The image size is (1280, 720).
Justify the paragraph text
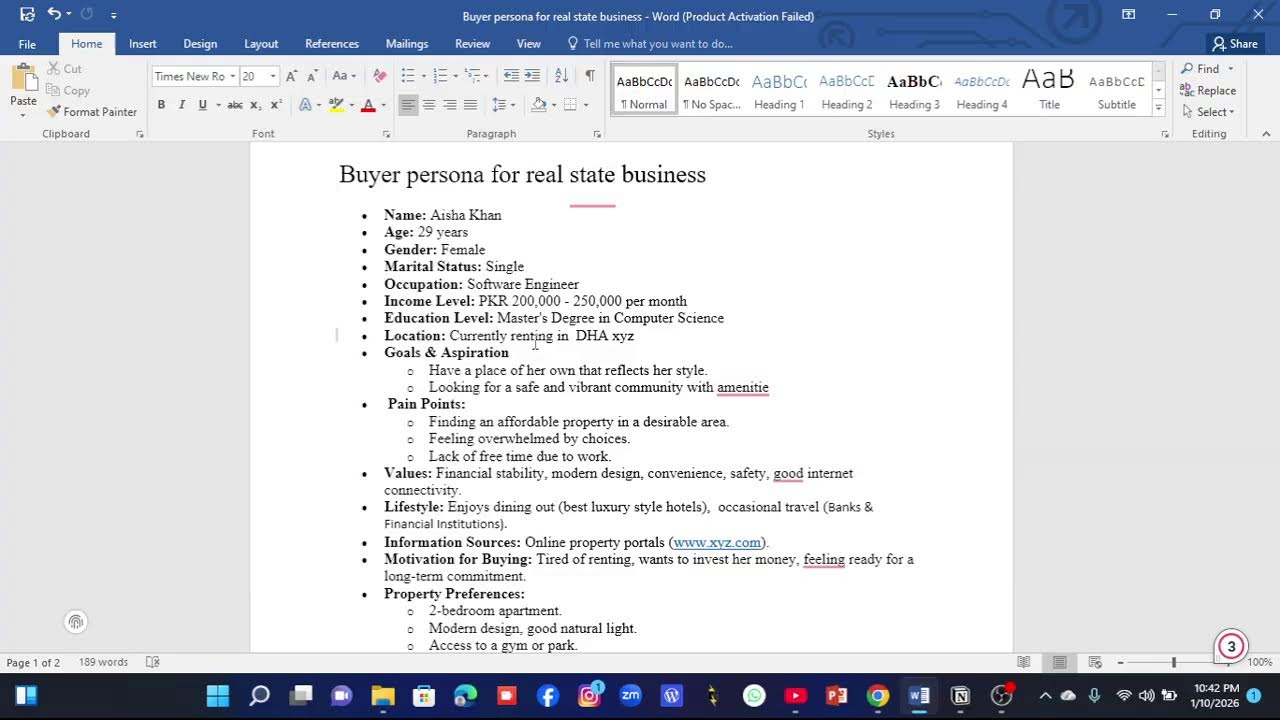tap(471, 105)
